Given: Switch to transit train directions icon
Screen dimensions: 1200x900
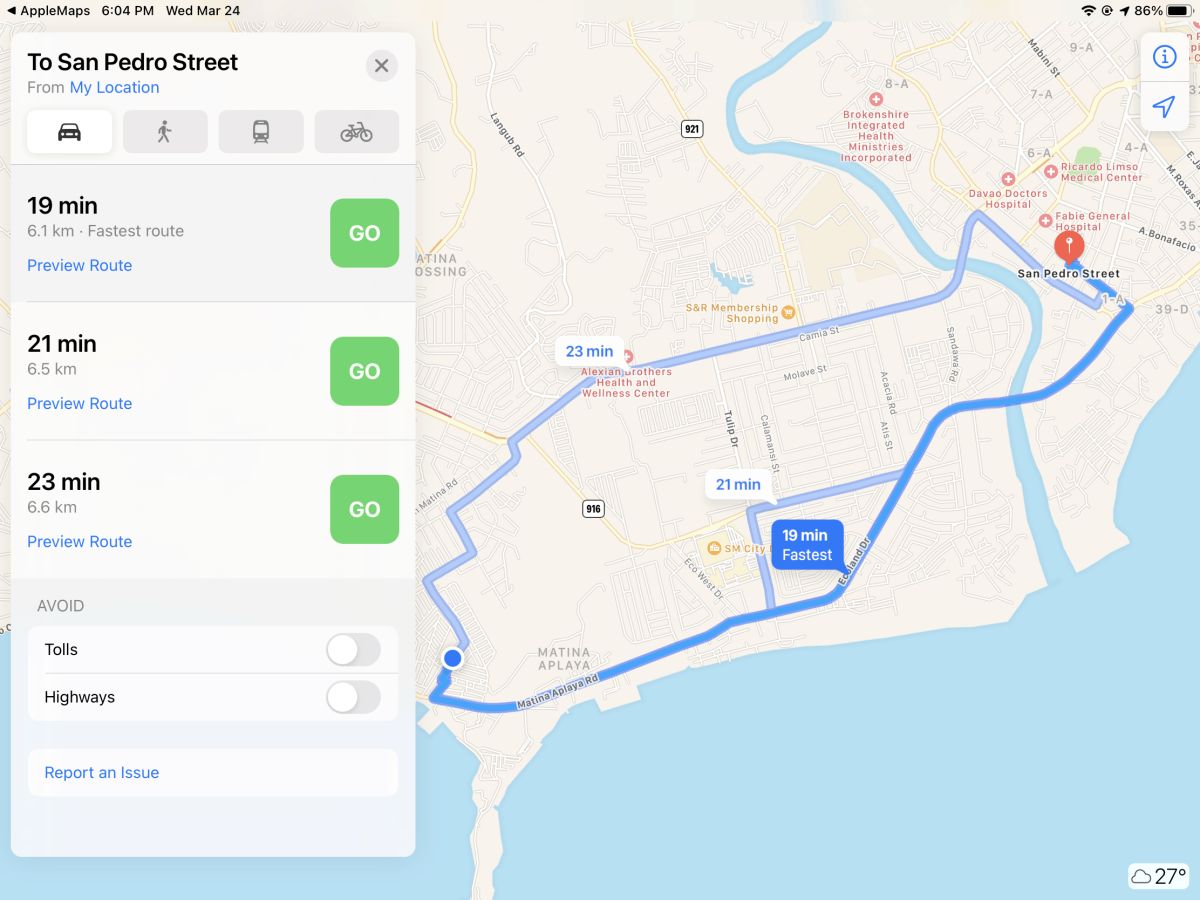Looking at the screenshot, I should 261,132.
